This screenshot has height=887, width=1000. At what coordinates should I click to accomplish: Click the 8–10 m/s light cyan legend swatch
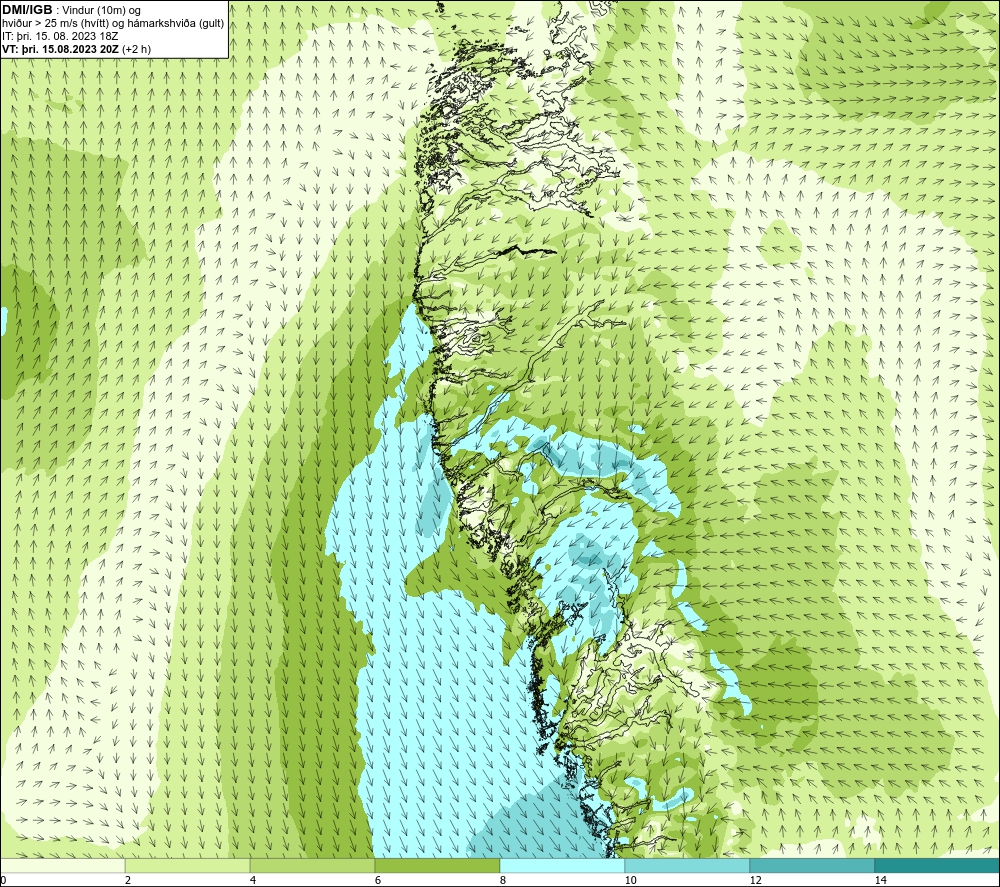tap(562, 865)
